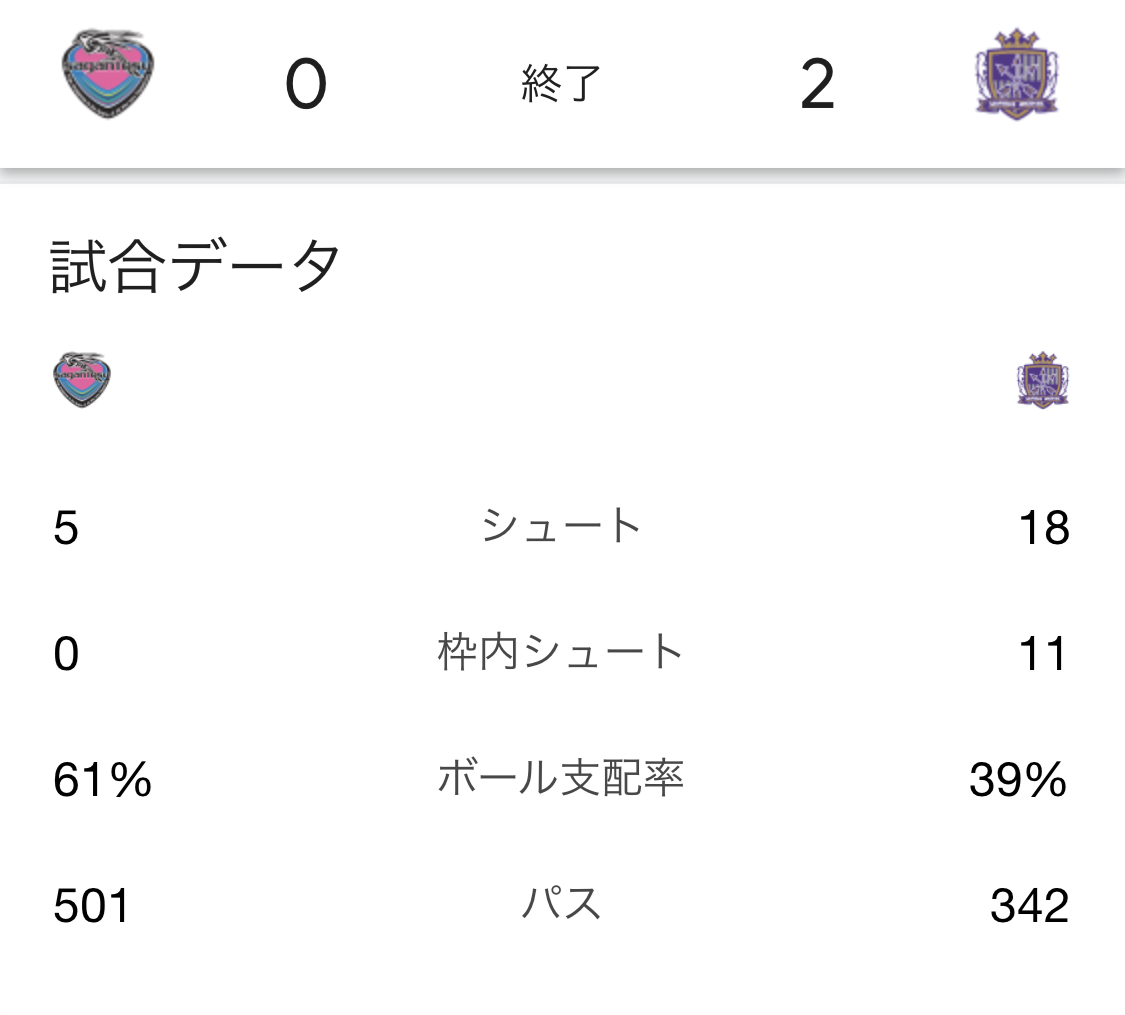Tap the パス stat label
The height and width of the screenshot is (1015, 1125).
pos(561,905)
